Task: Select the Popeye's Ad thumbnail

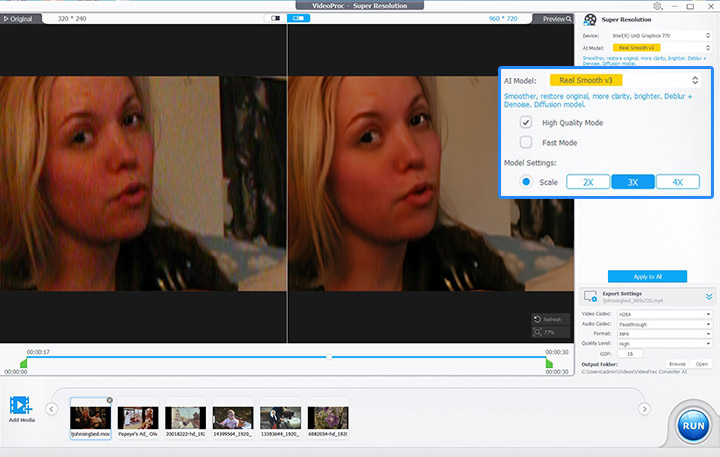Action: [x=138, y=418]
